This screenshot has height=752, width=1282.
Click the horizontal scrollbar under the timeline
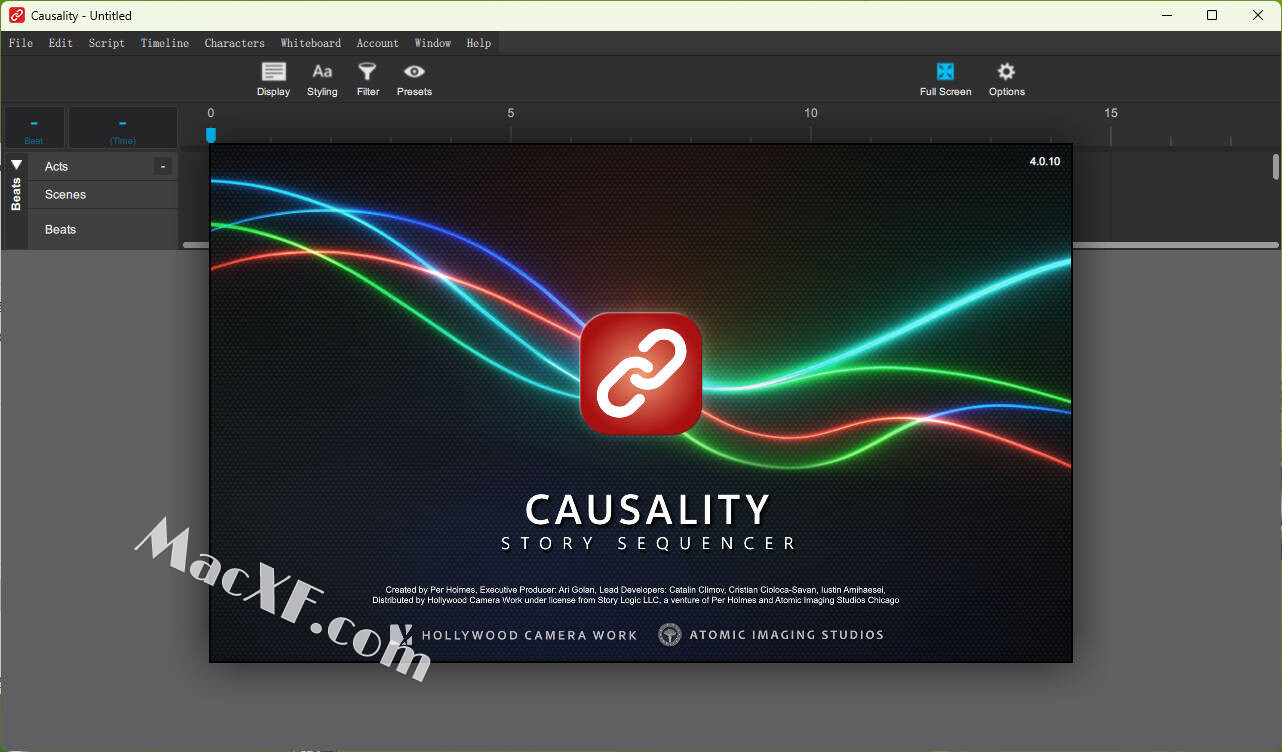click(730, 245)
